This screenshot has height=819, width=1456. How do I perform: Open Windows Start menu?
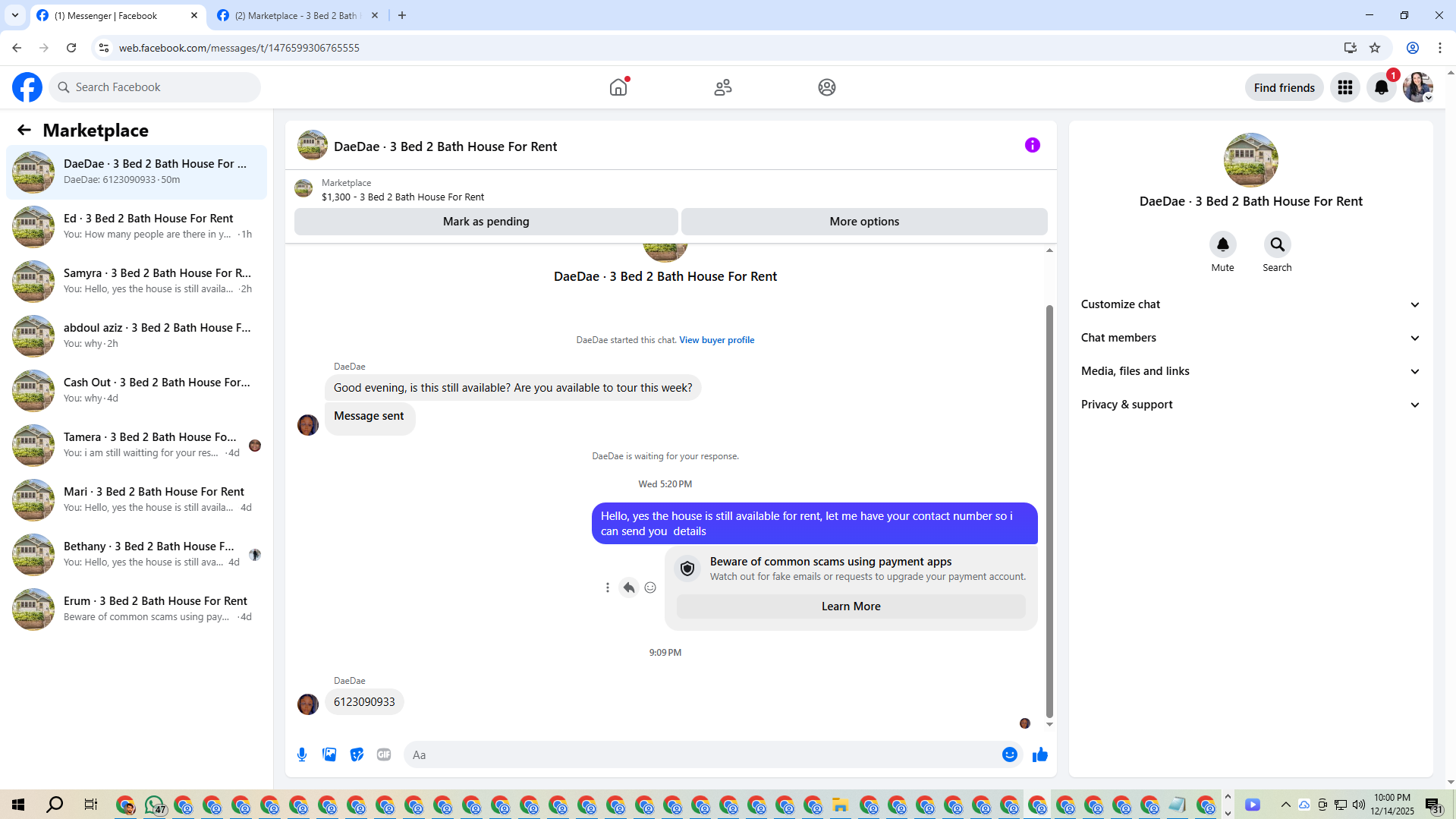click(18, 805)
